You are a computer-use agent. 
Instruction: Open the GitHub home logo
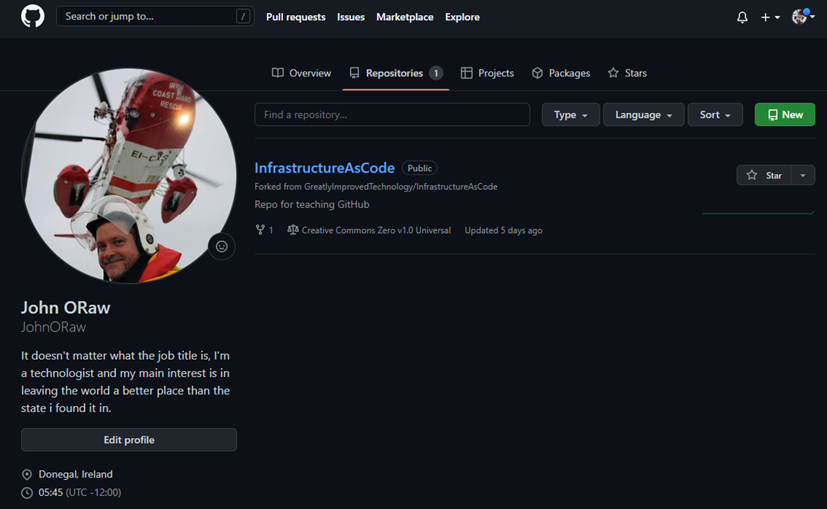click(x=33, y=16)
